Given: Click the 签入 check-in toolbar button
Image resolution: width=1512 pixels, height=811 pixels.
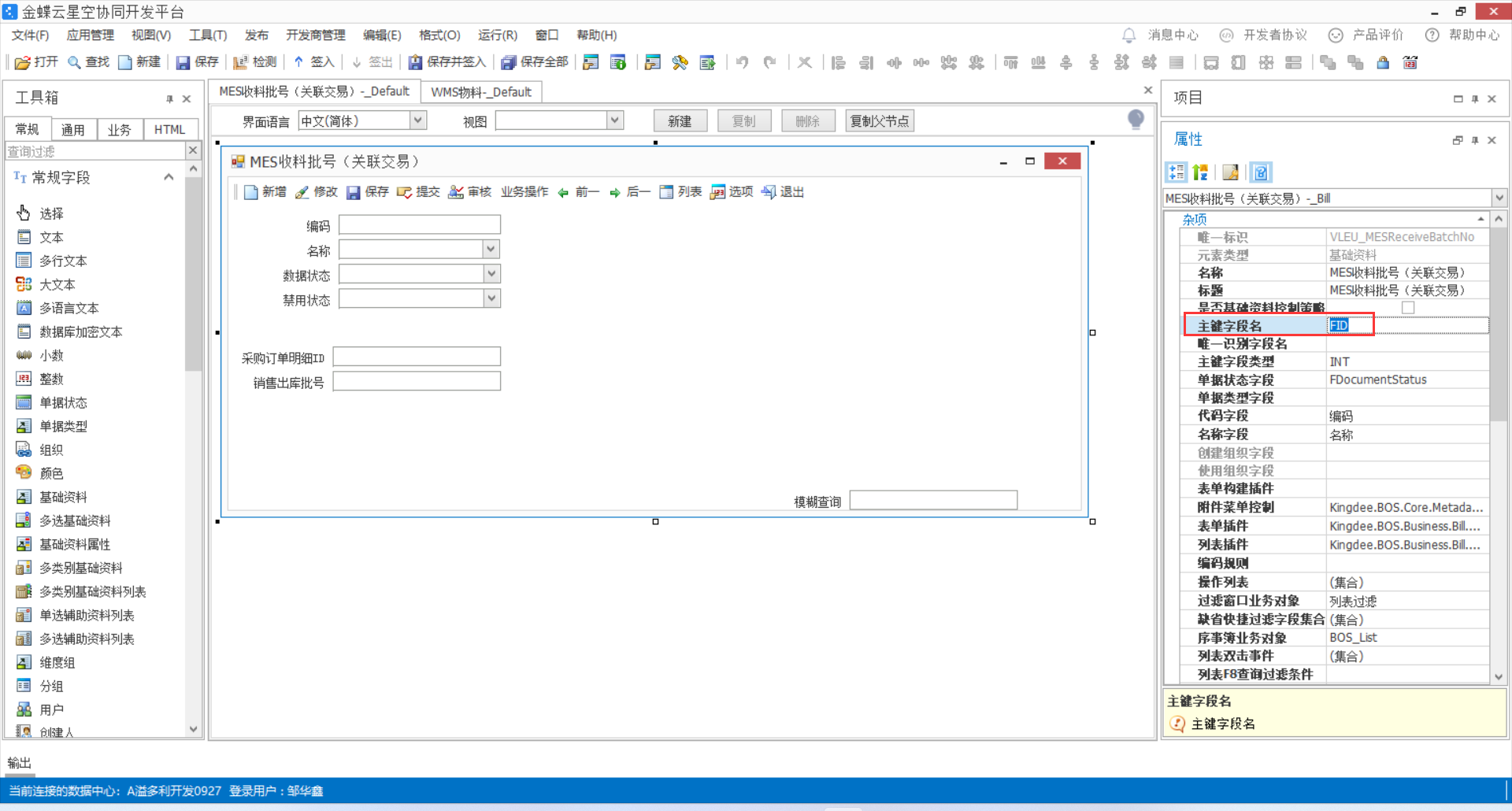Looking at the screenshot, I should 313,62.
